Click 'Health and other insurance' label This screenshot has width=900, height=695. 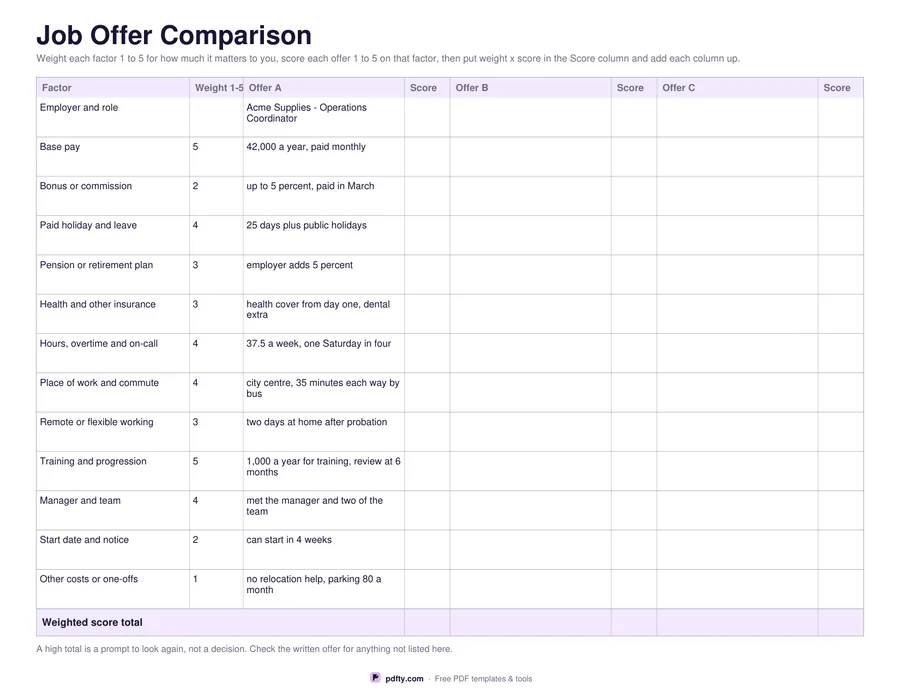tap(98, 304)
